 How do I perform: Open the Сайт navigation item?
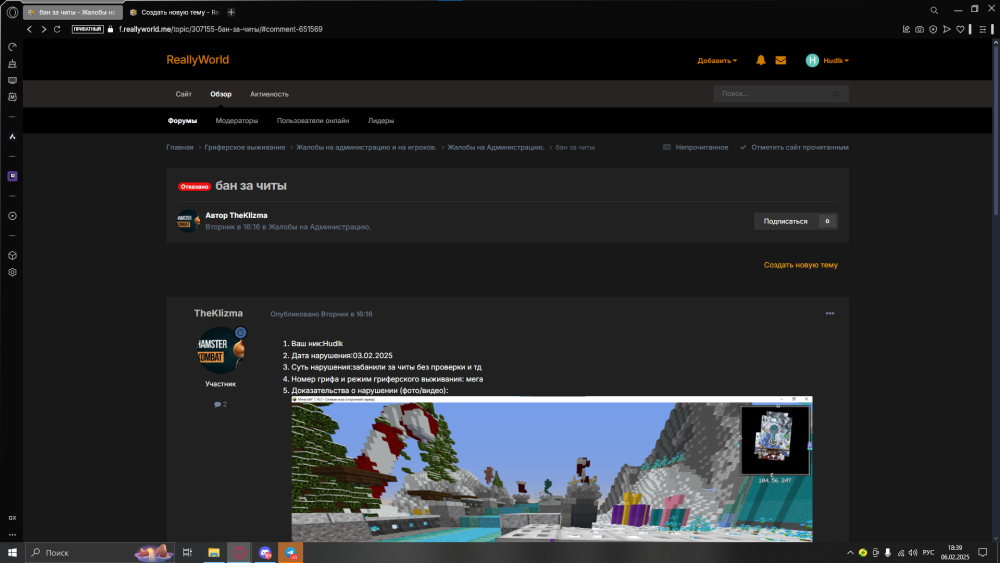coord(184,94)
